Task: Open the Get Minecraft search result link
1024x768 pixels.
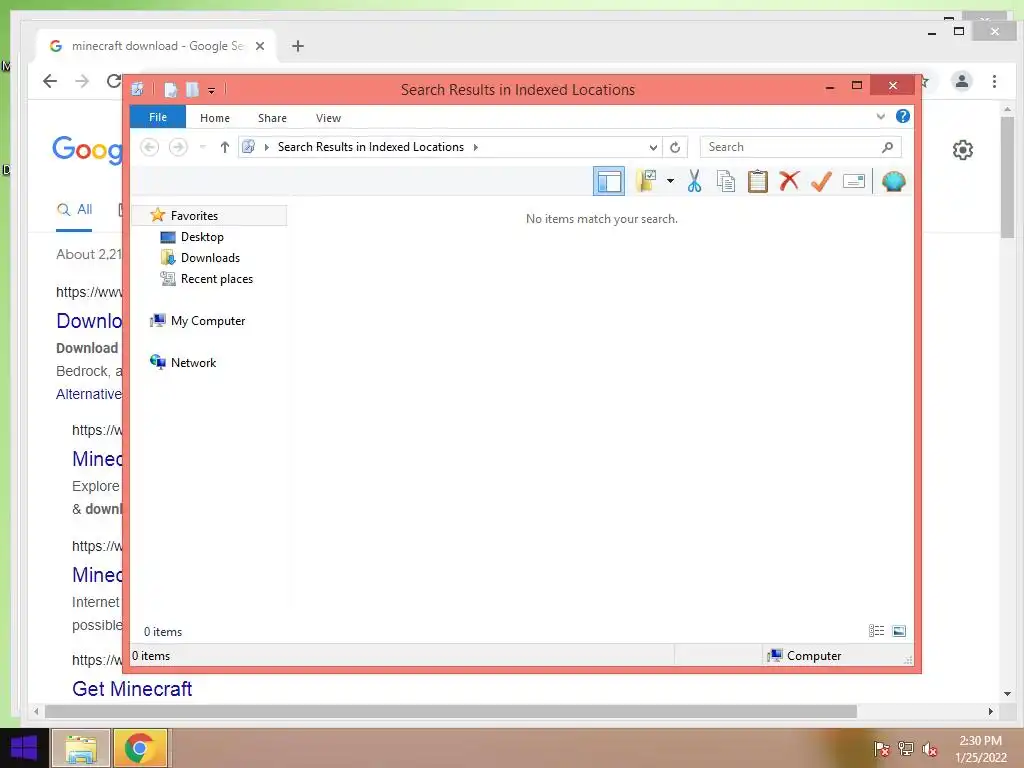Action: click(132, 688)
